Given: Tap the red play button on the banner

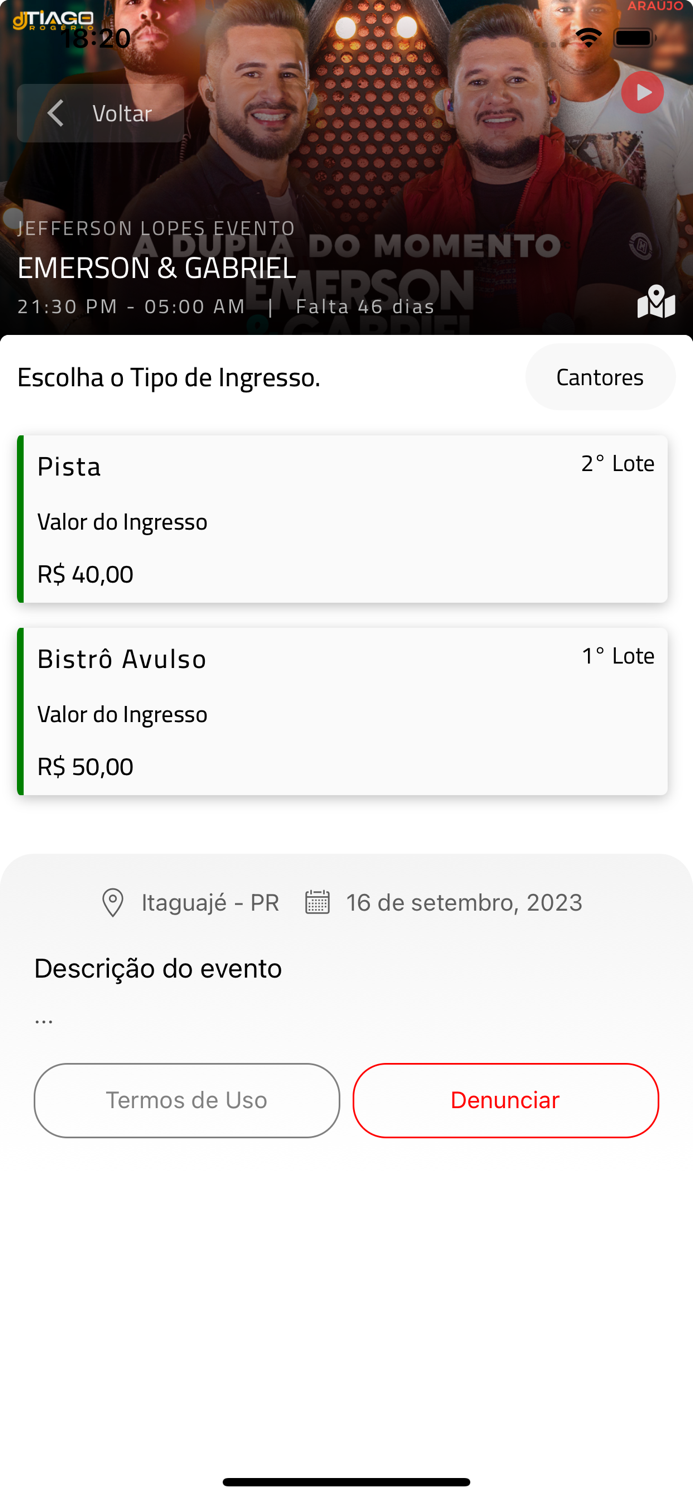Looking at the screenshot, I should tap(643, 92).
